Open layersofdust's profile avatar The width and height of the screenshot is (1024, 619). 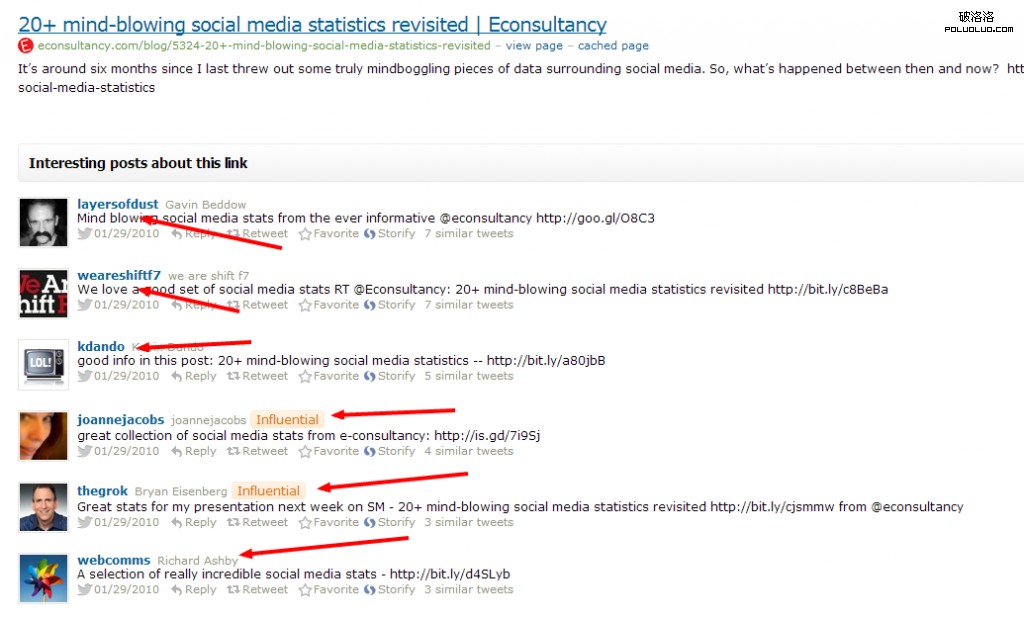tap(43, 222)
